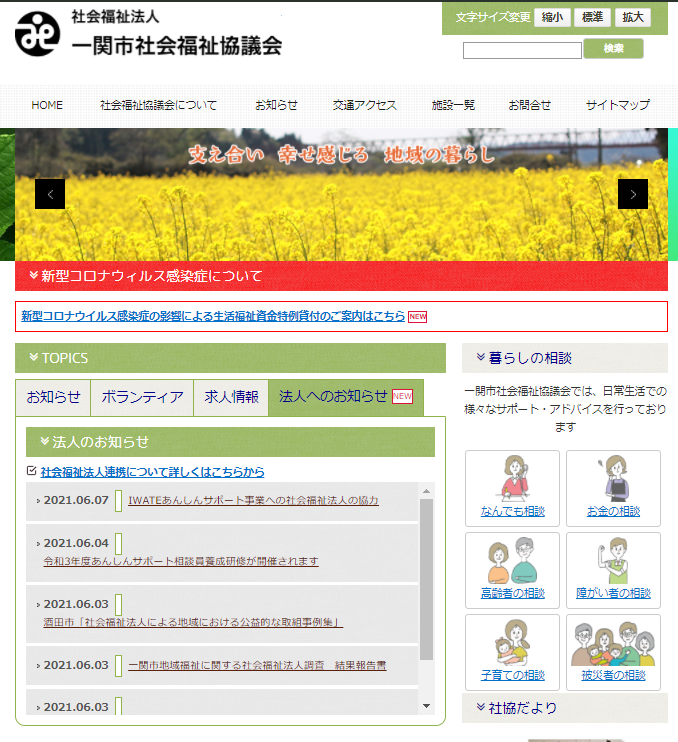Open the 被災者の相談 link
Screen dimensions: 678x742
[613, 676]
